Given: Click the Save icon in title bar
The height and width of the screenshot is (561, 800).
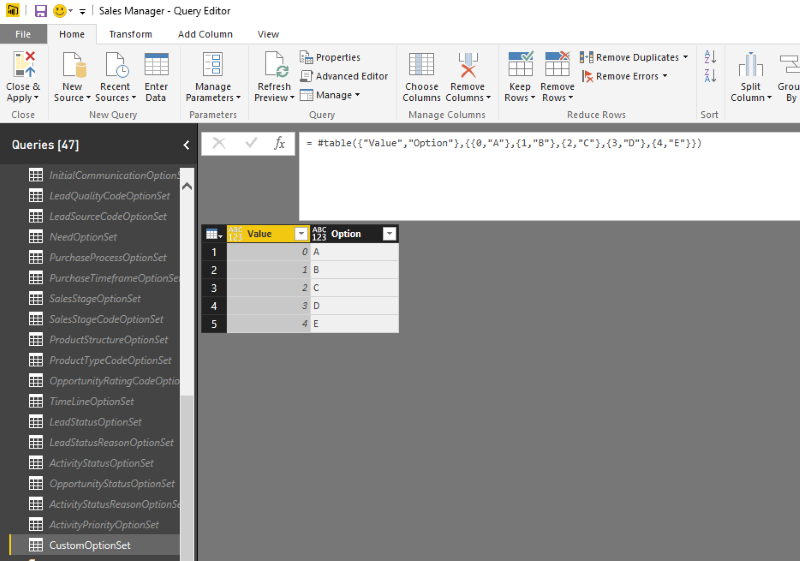Looking at the screenshot, I should (40, 11).
